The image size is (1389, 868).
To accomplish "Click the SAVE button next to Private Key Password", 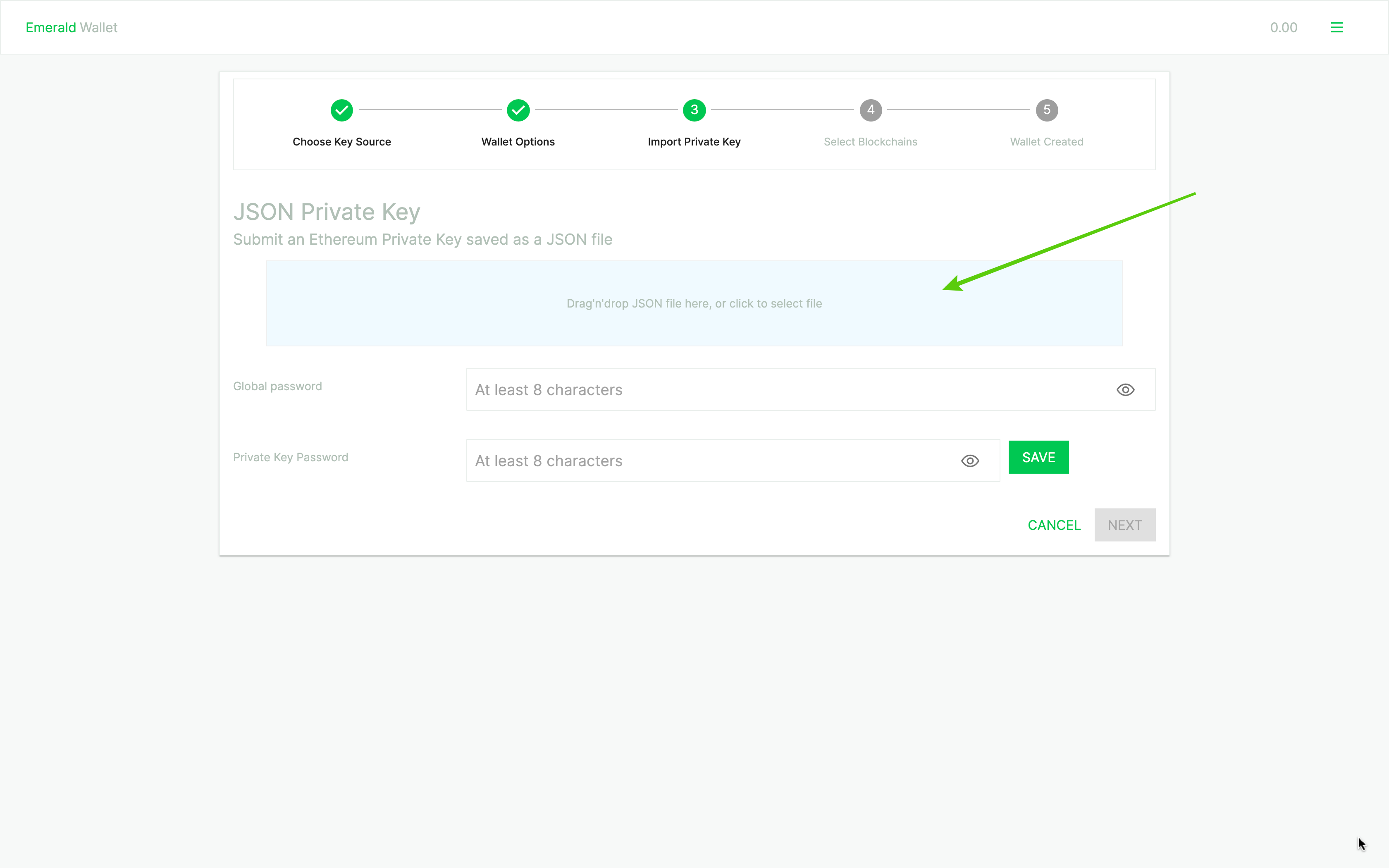I will pyautogui.click(x=1038, y=457).
